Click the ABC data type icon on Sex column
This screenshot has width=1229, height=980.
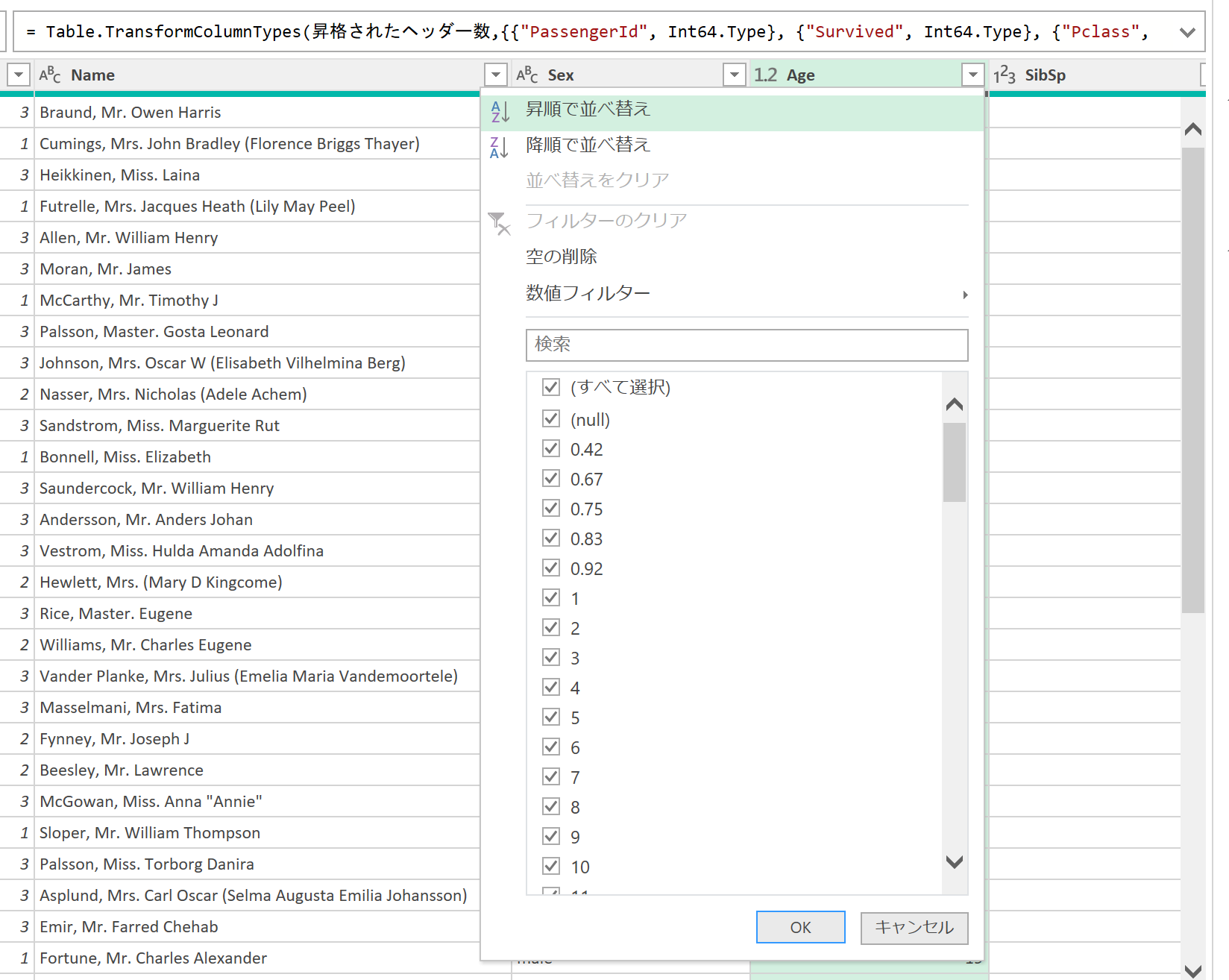point(527,74)
